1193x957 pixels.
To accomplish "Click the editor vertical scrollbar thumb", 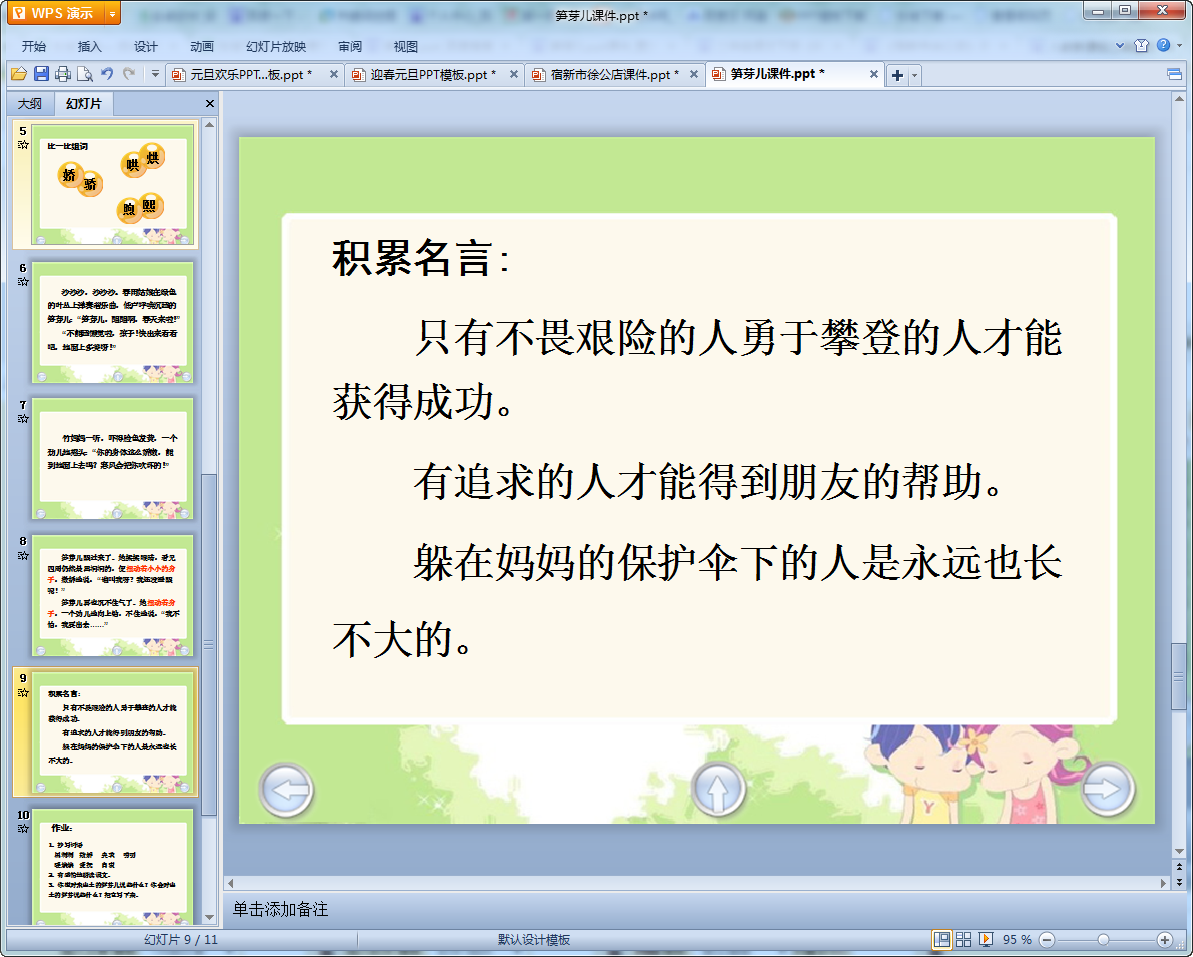I will coord(1179,676).
